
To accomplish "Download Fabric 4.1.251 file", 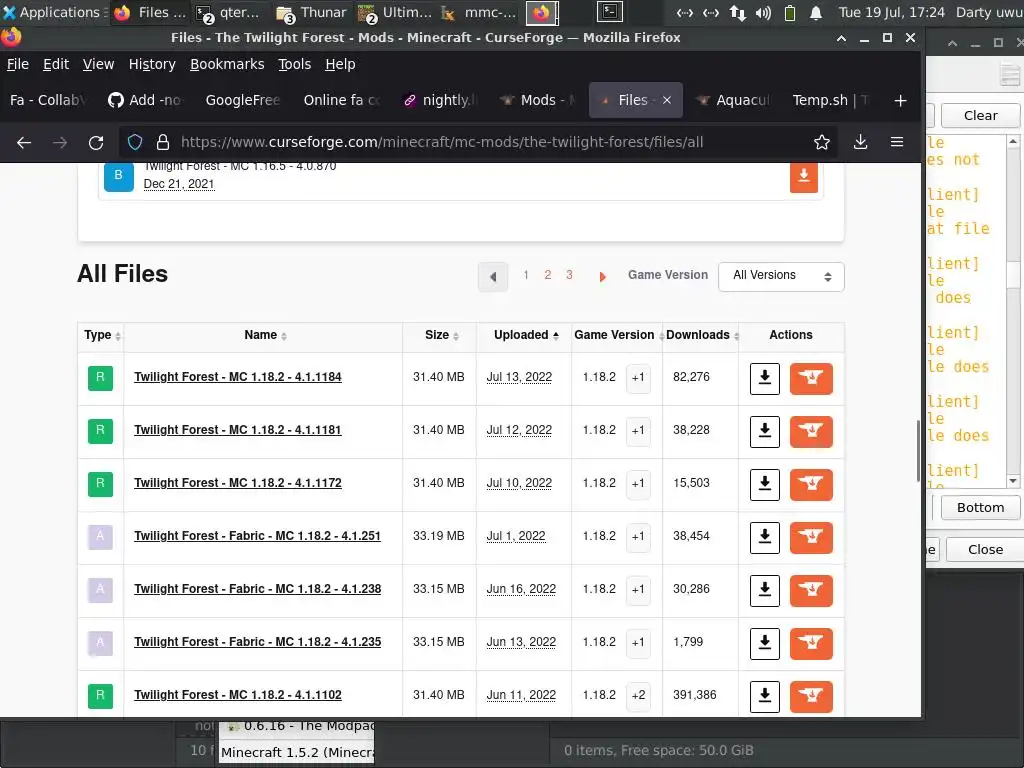I will [765, 537].
